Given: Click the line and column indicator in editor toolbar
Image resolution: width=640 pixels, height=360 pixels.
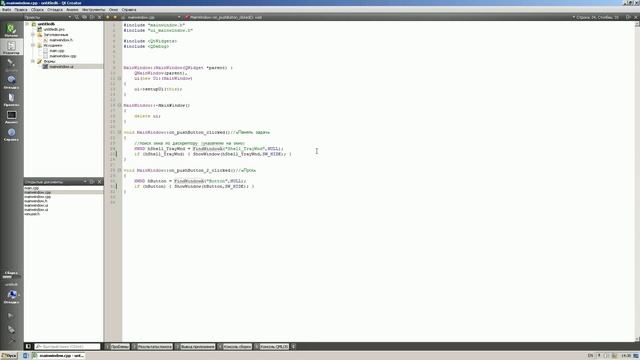Looking at the screenshot, I should (597, 17).
